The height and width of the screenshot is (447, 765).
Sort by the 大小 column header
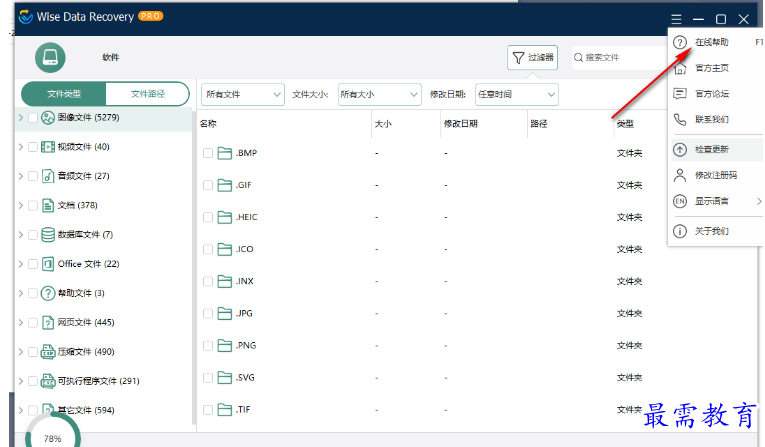pyautogui.click(x=383, y=124)
